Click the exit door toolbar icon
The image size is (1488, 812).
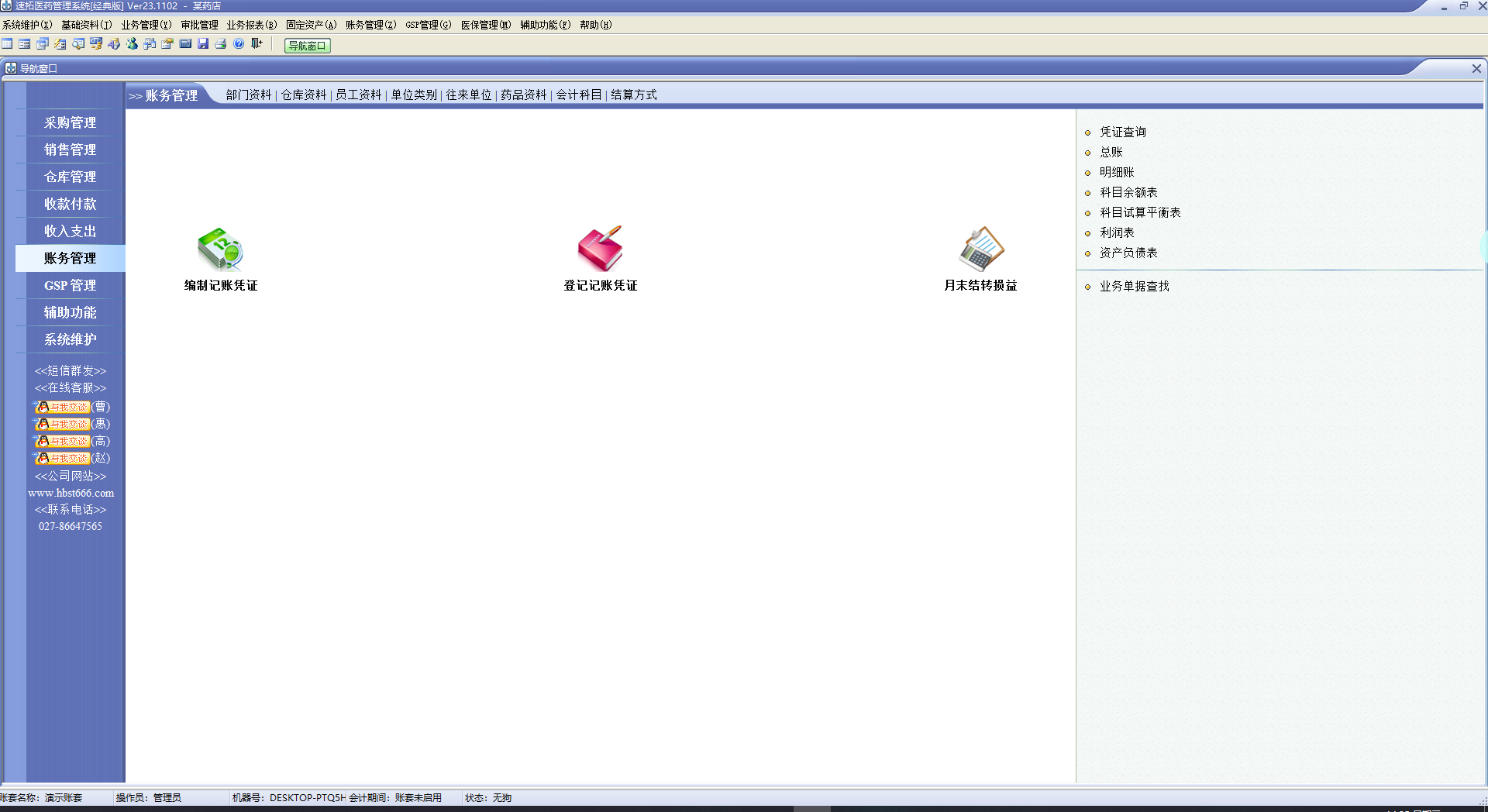[257, 43]
